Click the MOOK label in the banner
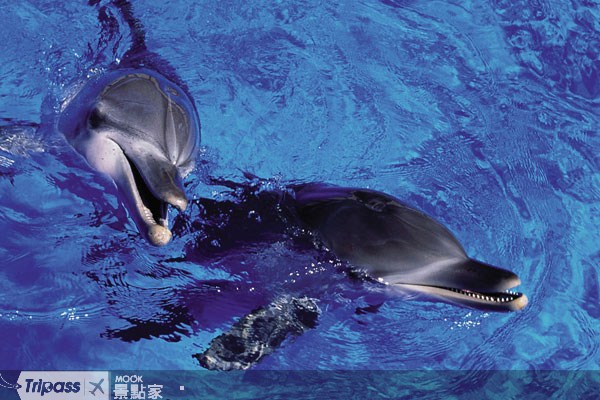The width and height of the screenshot is (600, 400). click(x=129, y=379)
